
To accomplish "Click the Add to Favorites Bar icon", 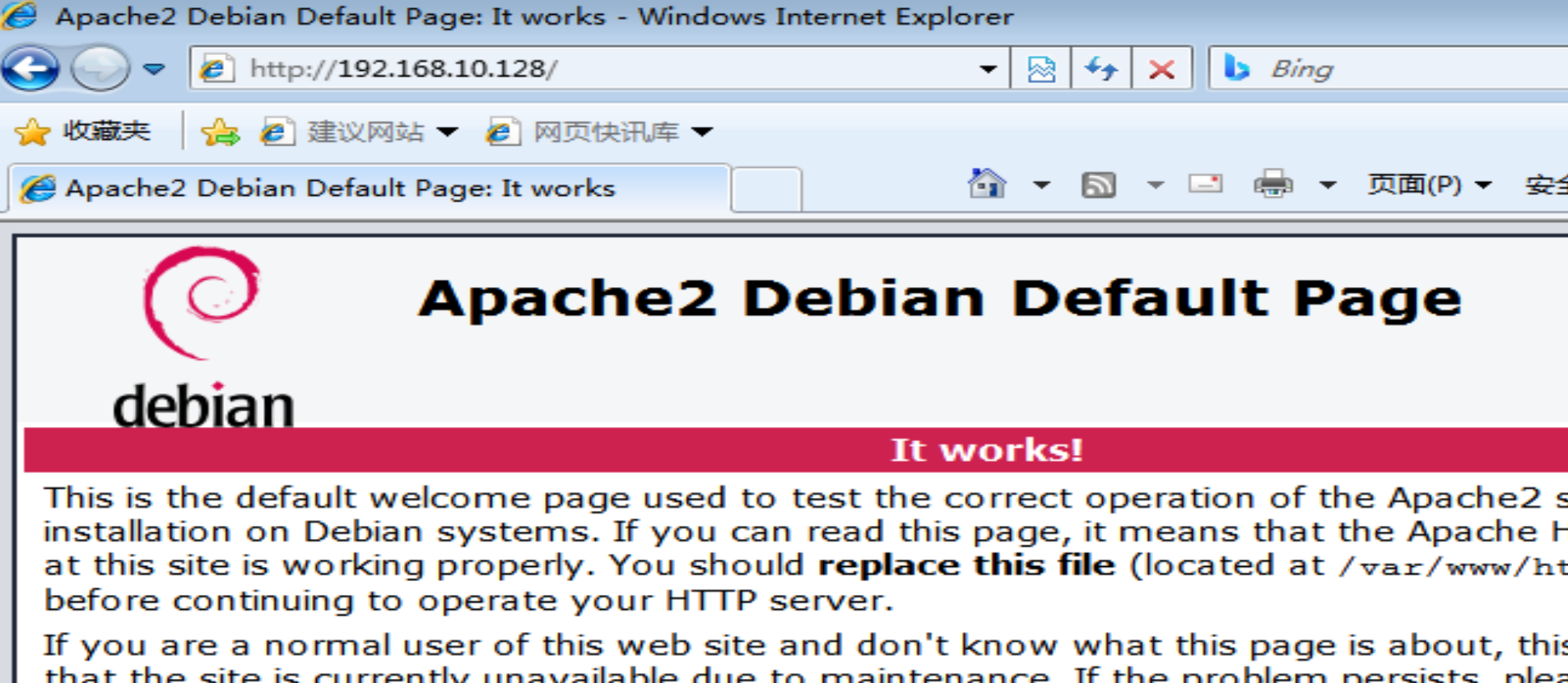I will pos(220,132).
